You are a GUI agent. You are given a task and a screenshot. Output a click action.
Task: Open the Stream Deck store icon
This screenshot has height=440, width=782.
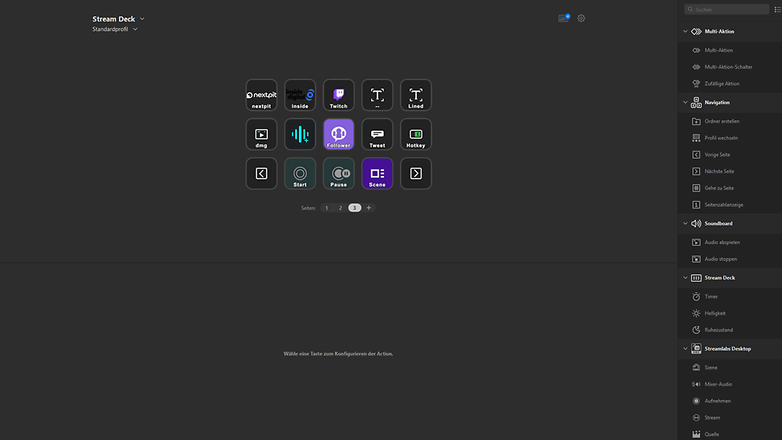pos(564,18)
